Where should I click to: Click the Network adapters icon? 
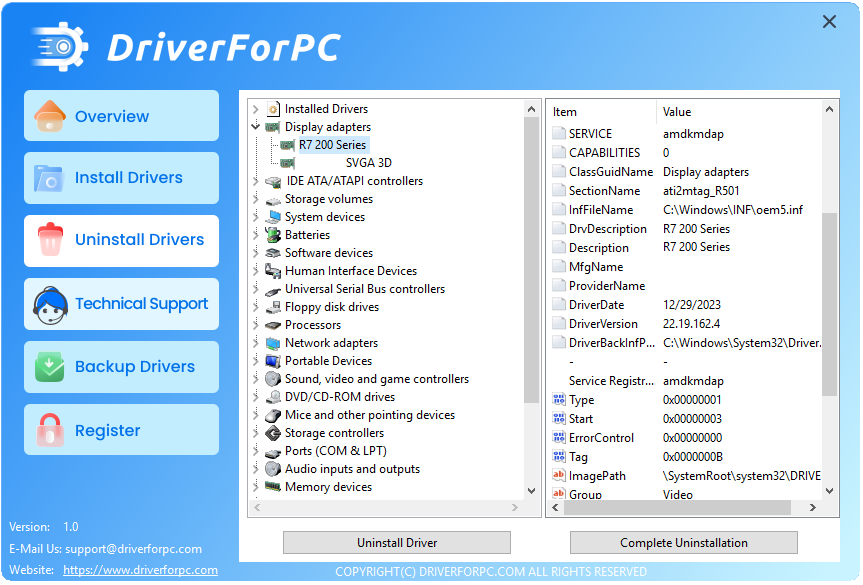(x=273, y=343)
